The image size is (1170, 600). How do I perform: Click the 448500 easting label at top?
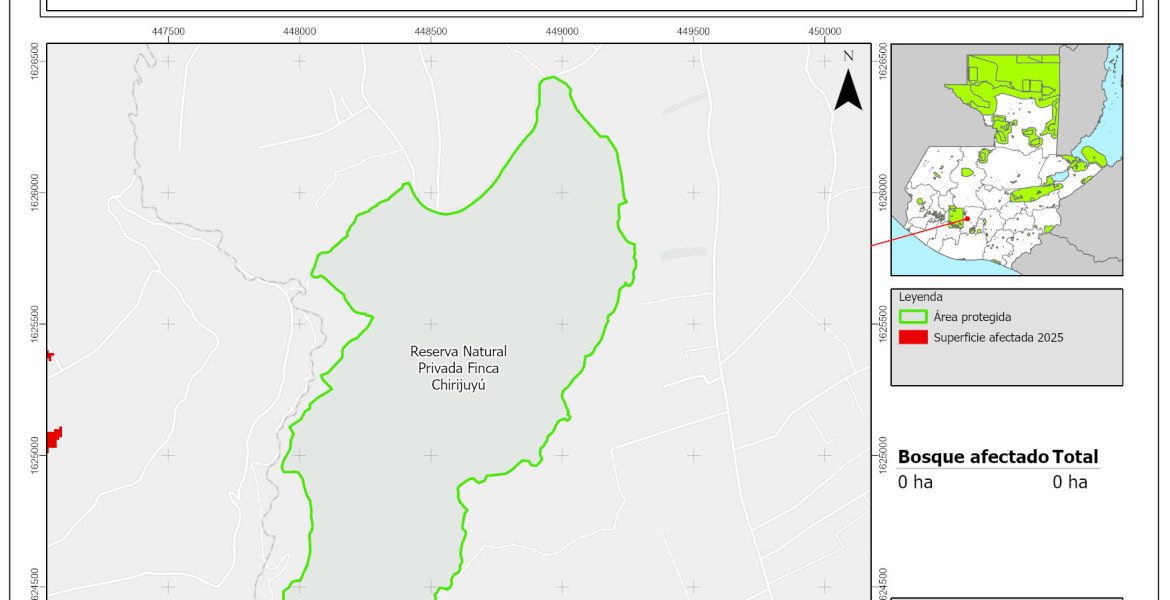pos(431,31)
